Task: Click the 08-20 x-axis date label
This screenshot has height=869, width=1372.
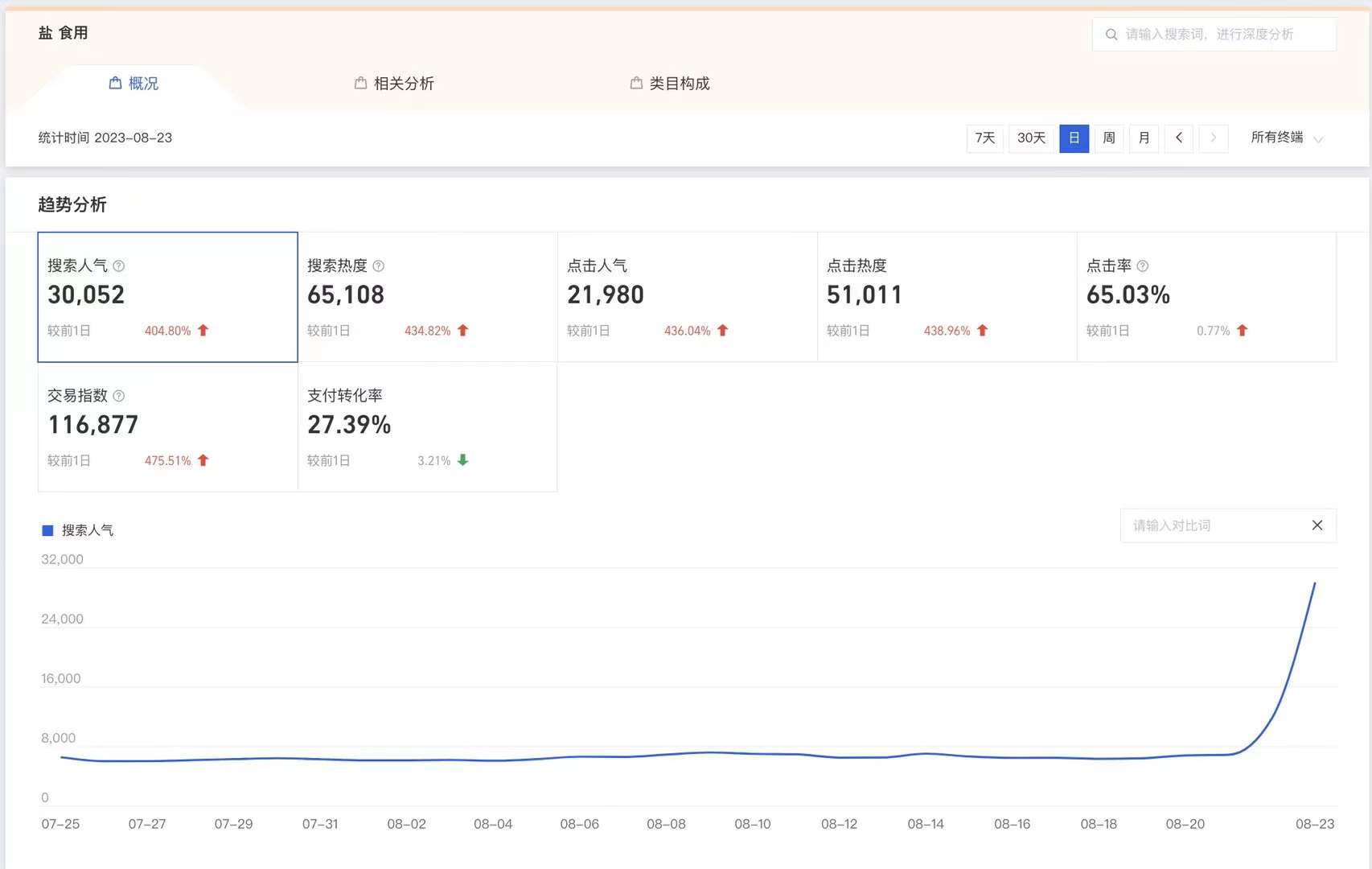Action: (1185, 824)
